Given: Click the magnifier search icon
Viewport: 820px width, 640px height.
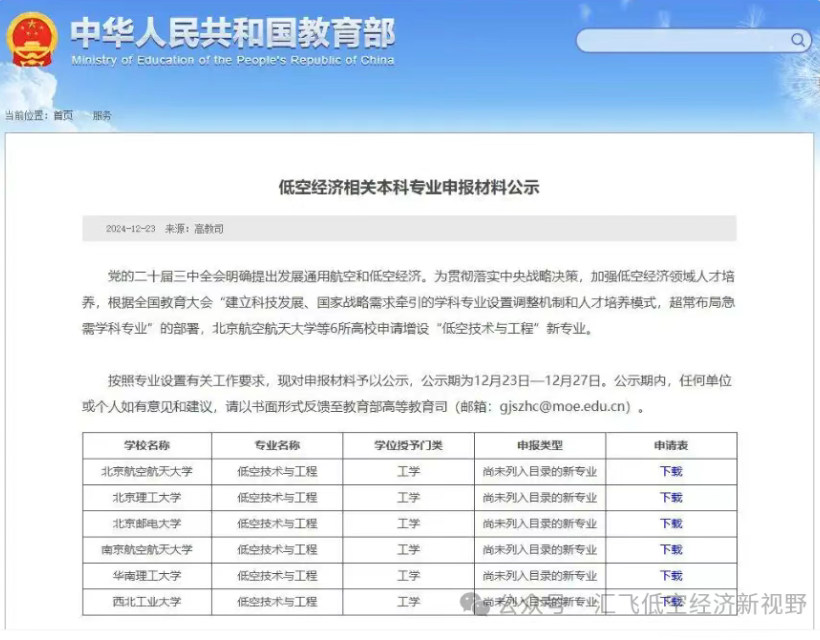Looking at the screenshot, I should (x=799, y=40).
